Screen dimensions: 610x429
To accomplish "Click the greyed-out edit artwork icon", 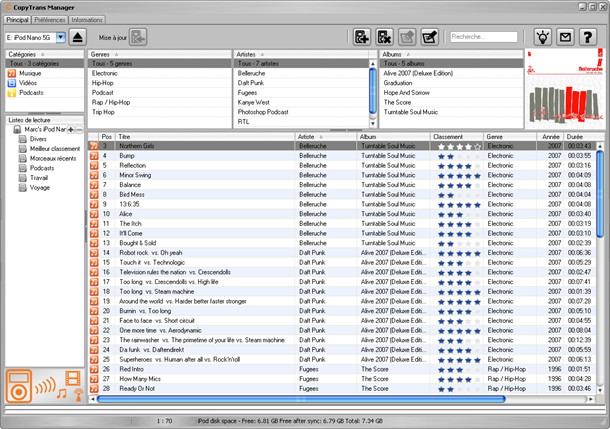I will (407, 37).
